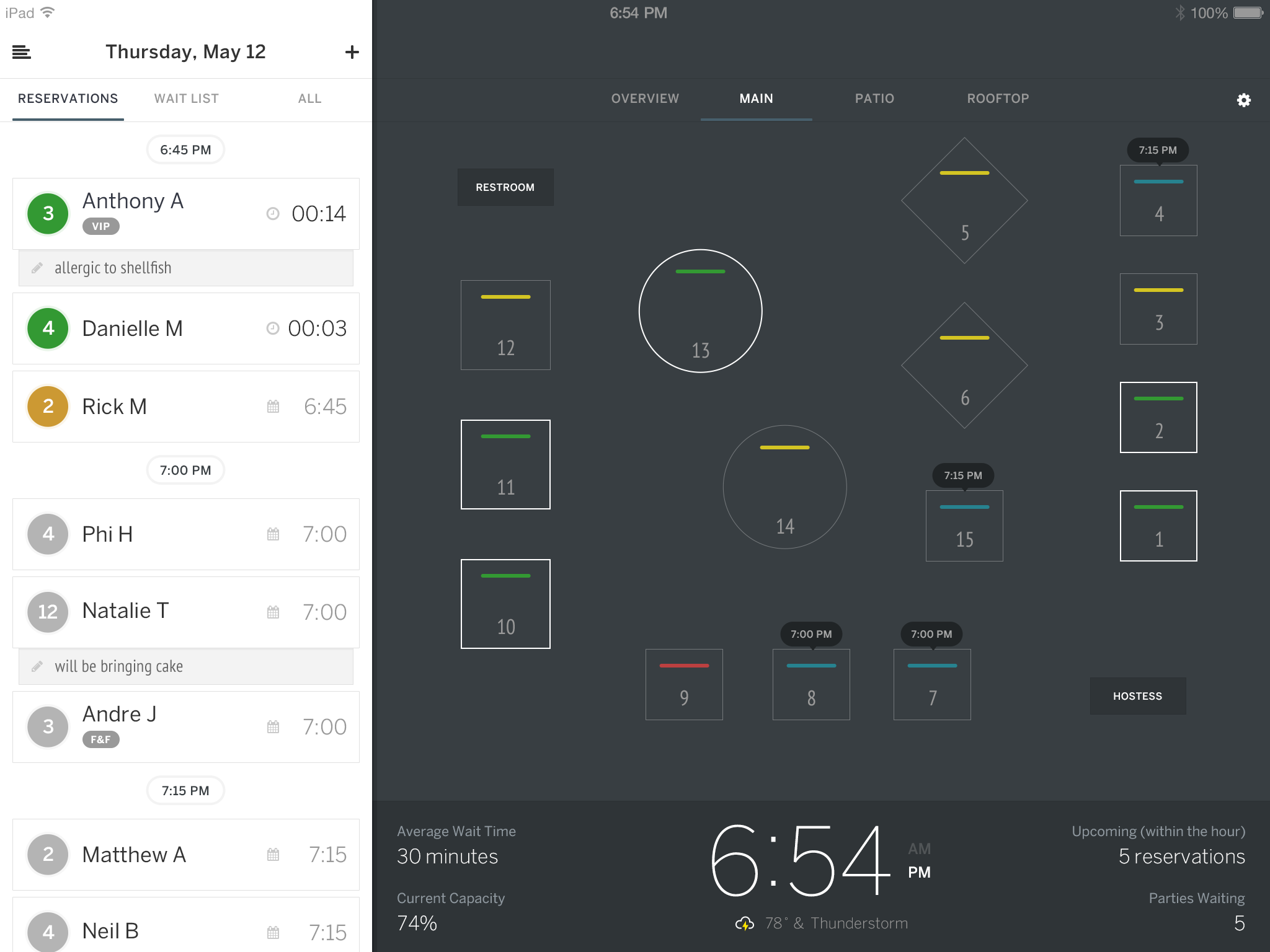Click calendar icon on Rick M's row
The width and height of the screenshot is (1270, 952).
(273, 407)
